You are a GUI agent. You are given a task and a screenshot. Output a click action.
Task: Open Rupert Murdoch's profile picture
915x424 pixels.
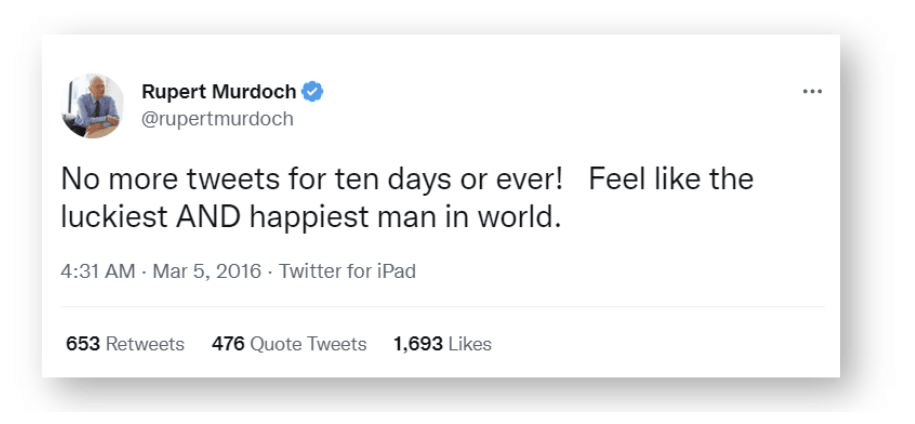point(92,105)
